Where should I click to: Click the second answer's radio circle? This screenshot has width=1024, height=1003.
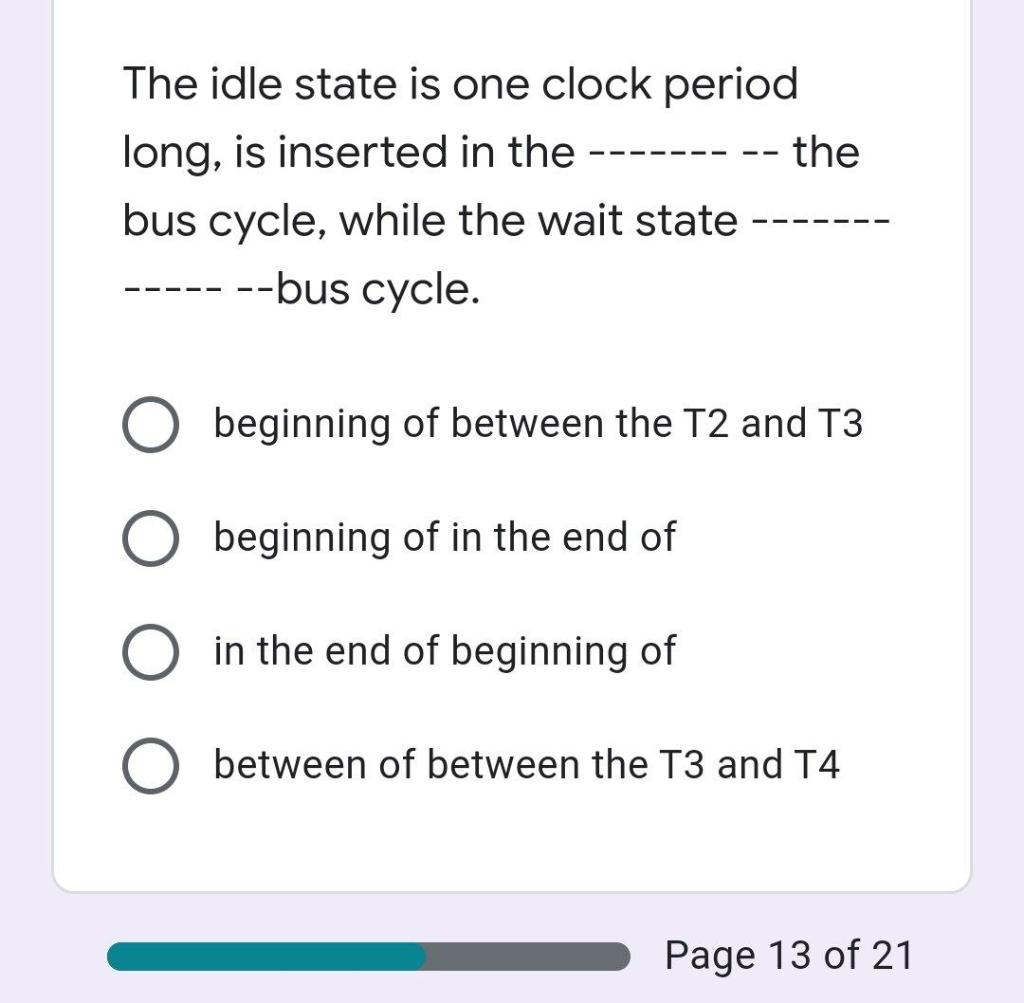[150, 538]
